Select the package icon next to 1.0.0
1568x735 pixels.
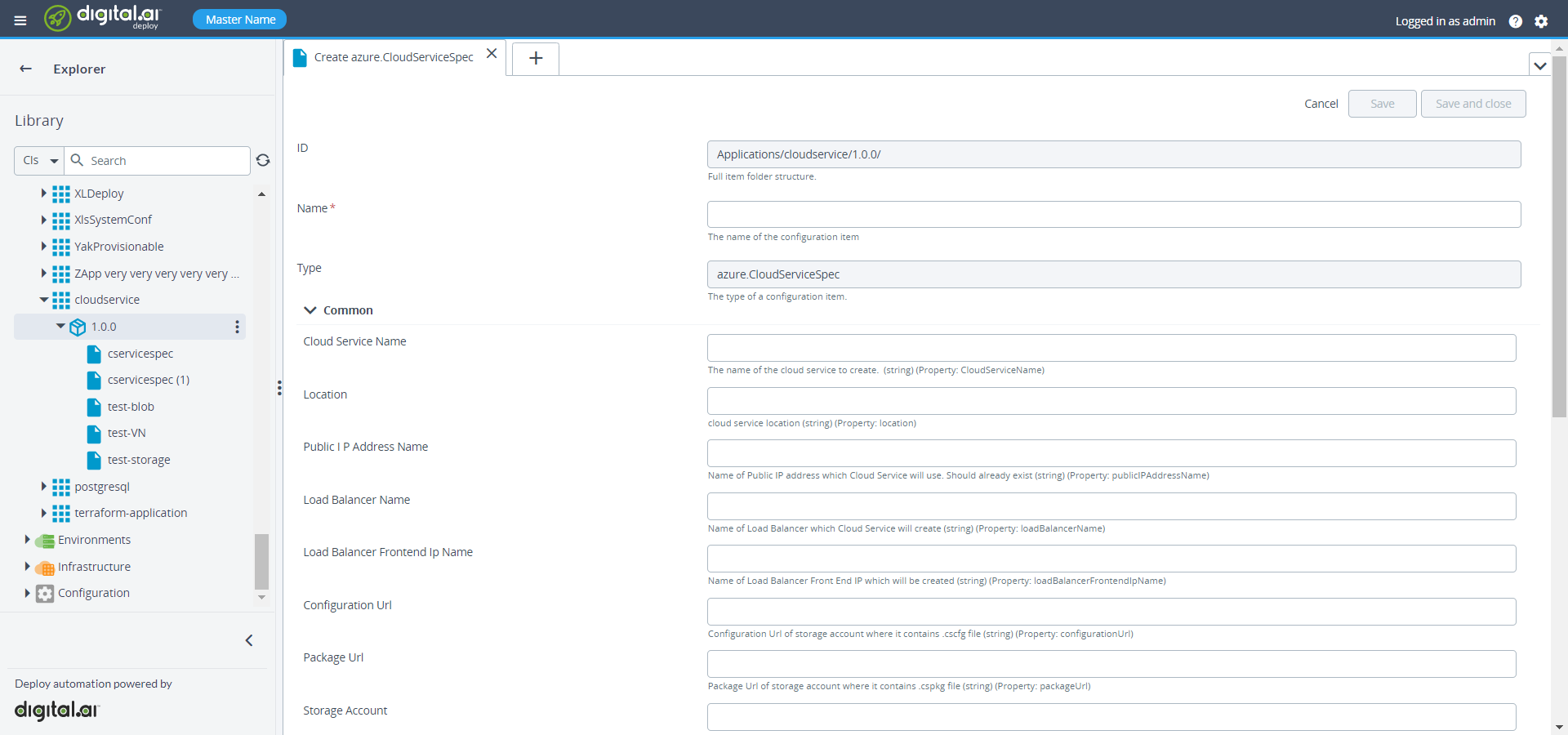(78, 327)
